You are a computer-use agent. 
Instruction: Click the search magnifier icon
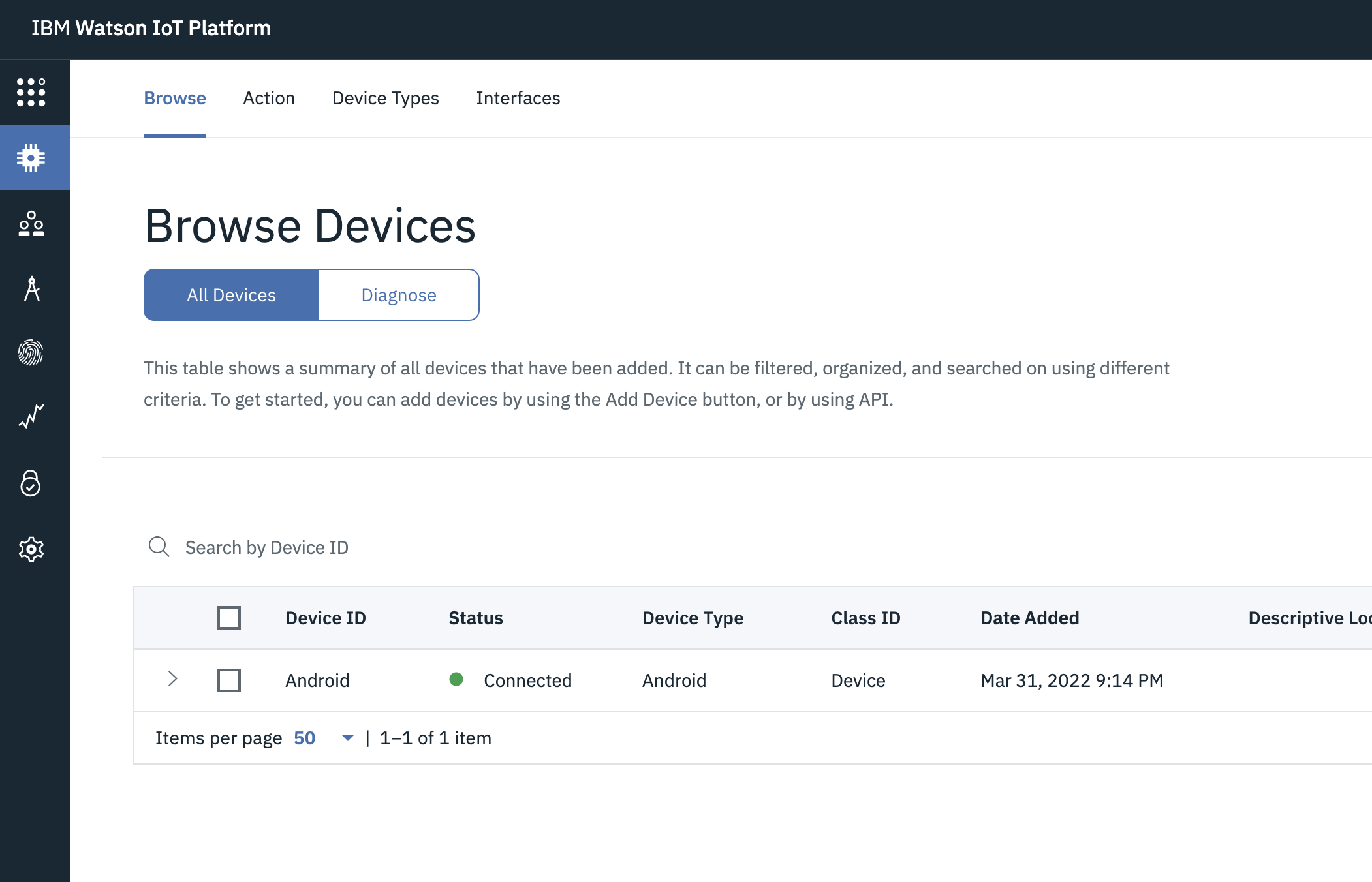(159, 547)
